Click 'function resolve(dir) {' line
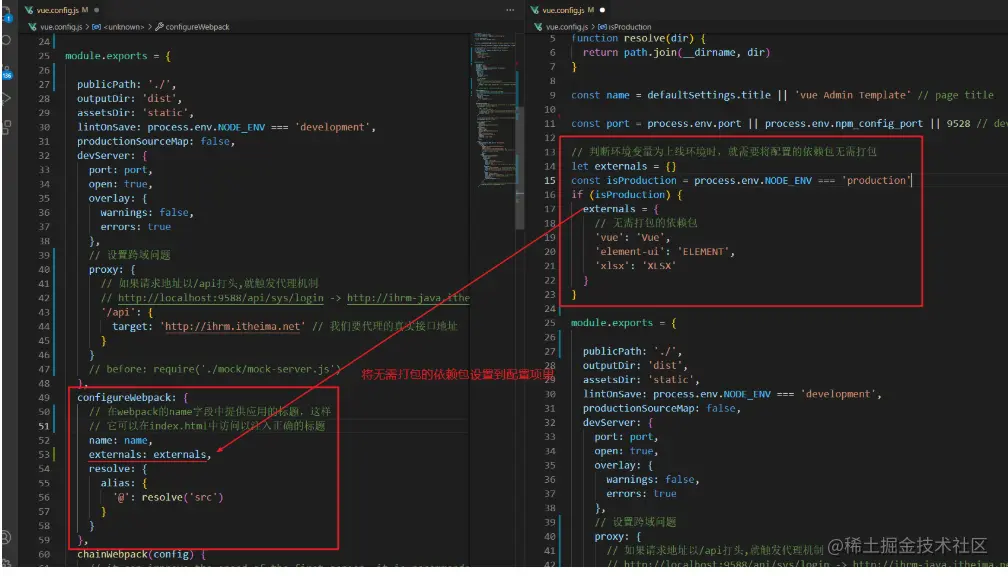 click(x=638, y=39)
